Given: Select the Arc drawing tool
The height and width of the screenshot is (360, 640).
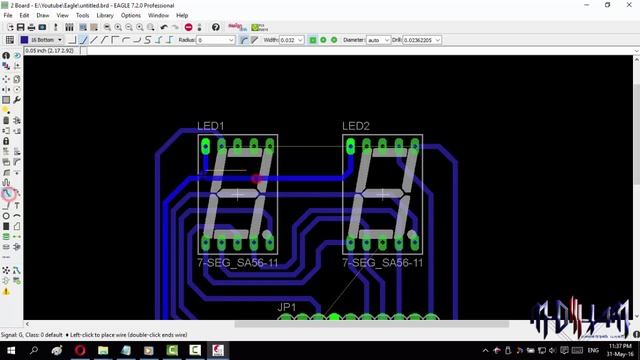Looking at the screenshot, I should click(x=17, y=216).
